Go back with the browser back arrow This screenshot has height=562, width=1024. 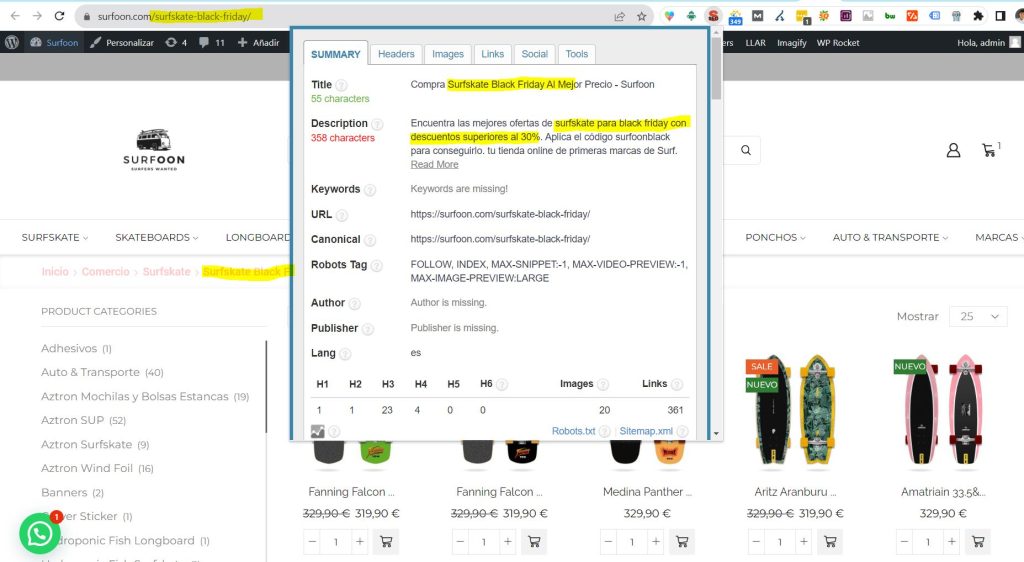(15, 16)
